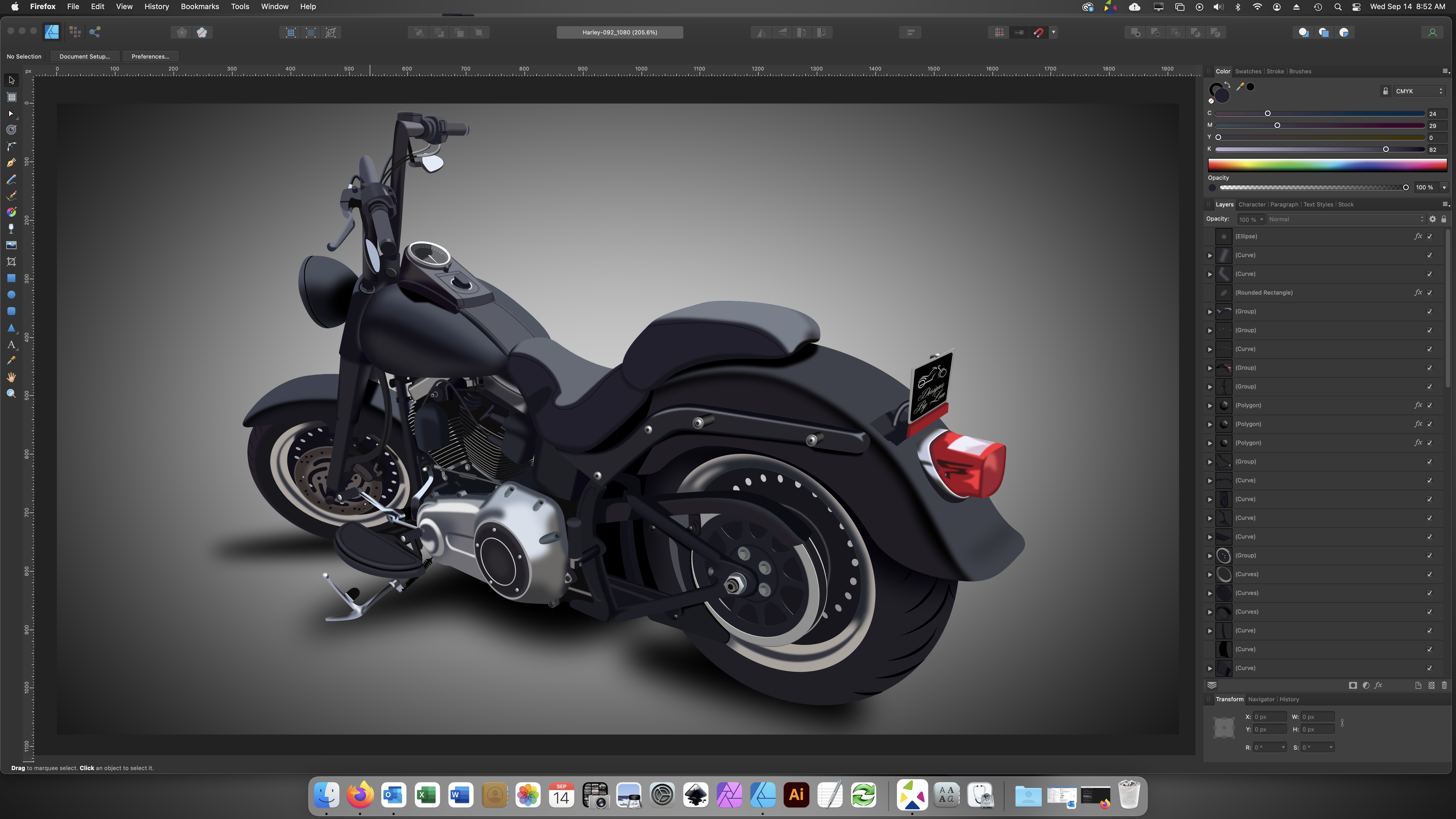Screen dimensions: 1456x819
Task: Select the Vector Brush tool
Action: tap(11, 196)
